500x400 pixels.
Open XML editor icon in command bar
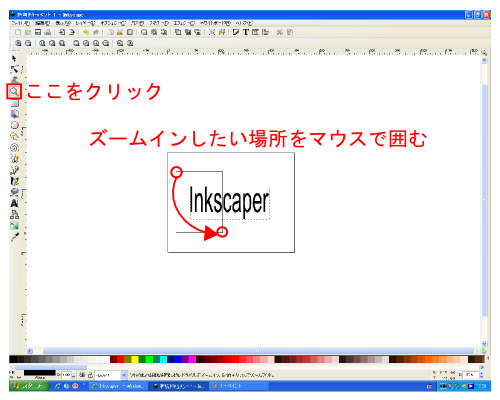[256, 32]
